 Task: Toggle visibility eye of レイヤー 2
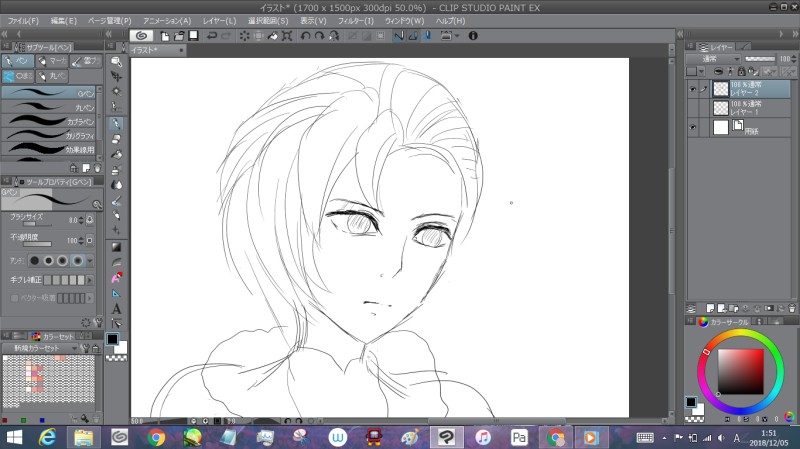click(692, 89)
